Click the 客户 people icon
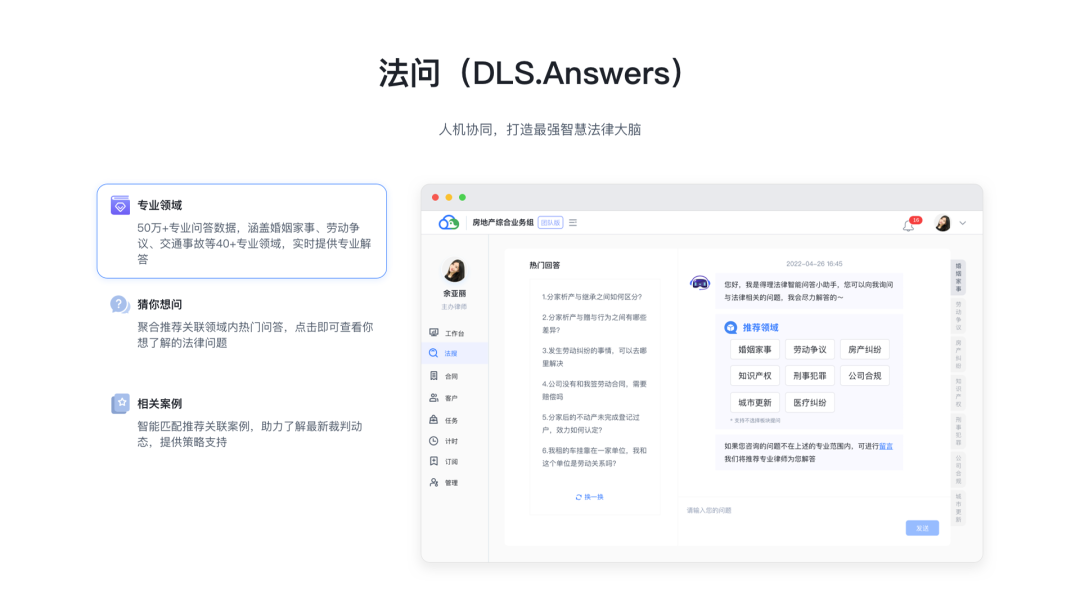Image resolution: width=1080 pixels, height=608 pixels. (434, 397)
